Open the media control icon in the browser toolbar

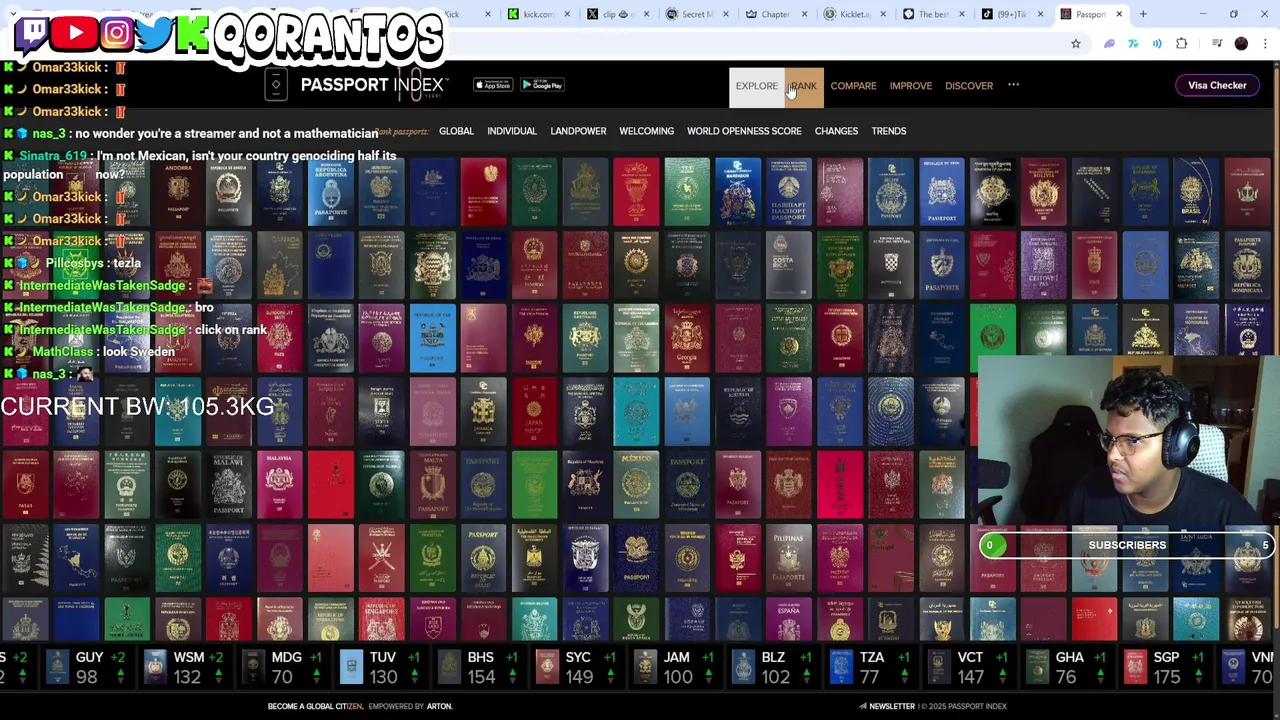pos(1217,44)
